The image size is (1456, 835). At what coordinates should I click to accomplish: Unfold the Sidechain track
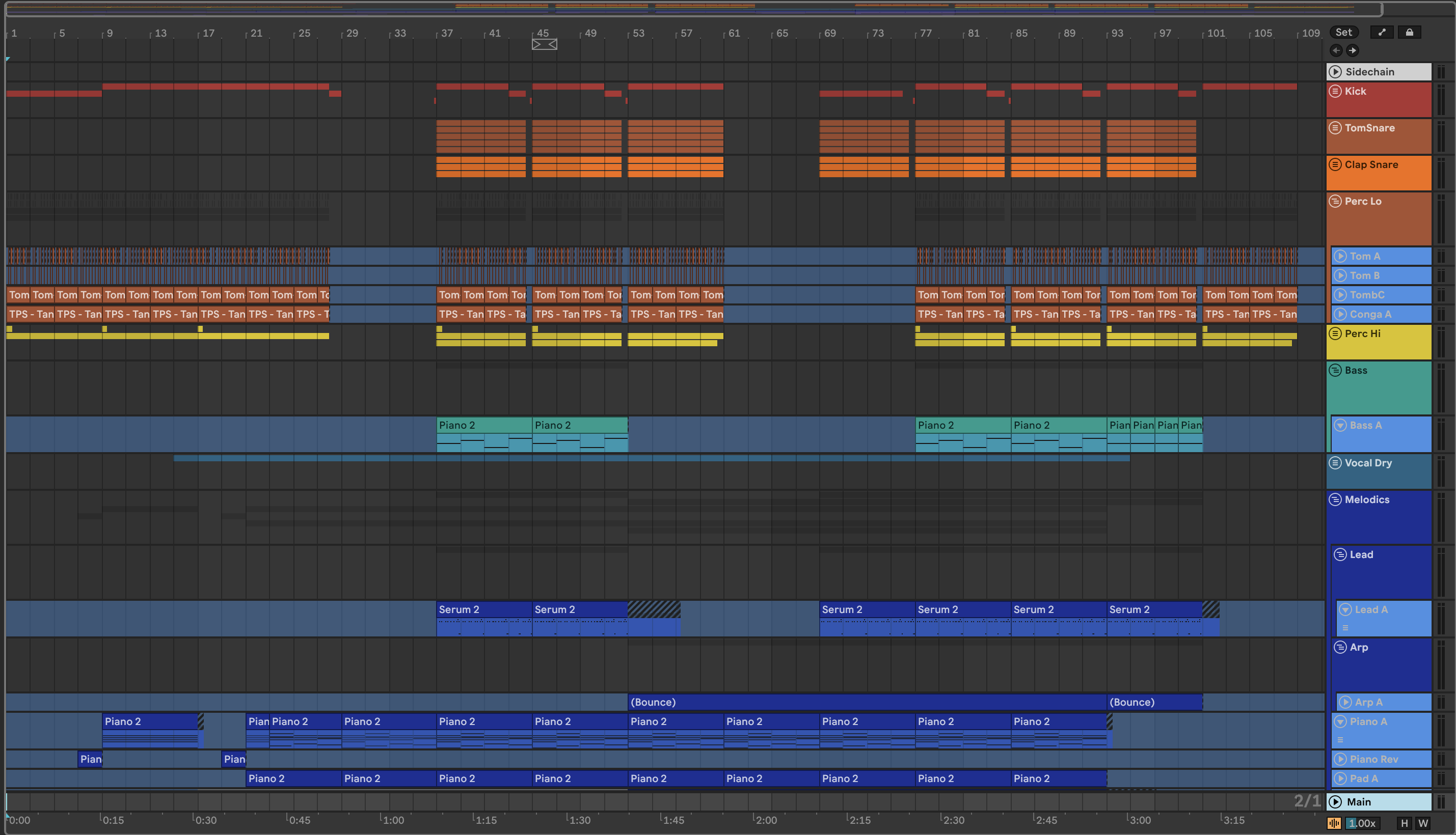[1336, 72]
